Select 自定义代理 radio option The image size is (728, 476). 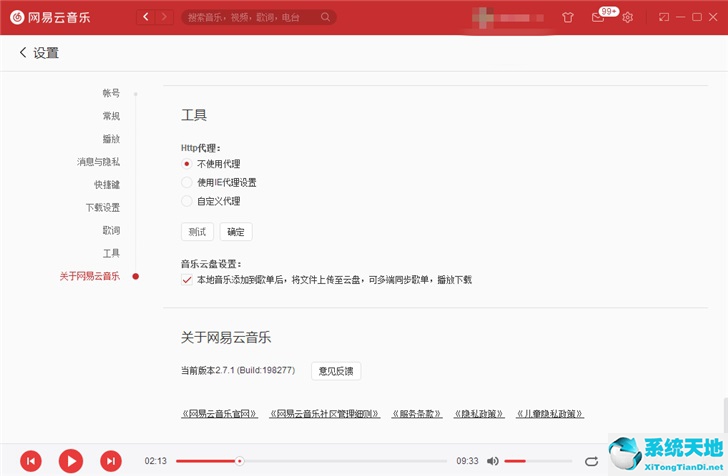coord(187,201)
